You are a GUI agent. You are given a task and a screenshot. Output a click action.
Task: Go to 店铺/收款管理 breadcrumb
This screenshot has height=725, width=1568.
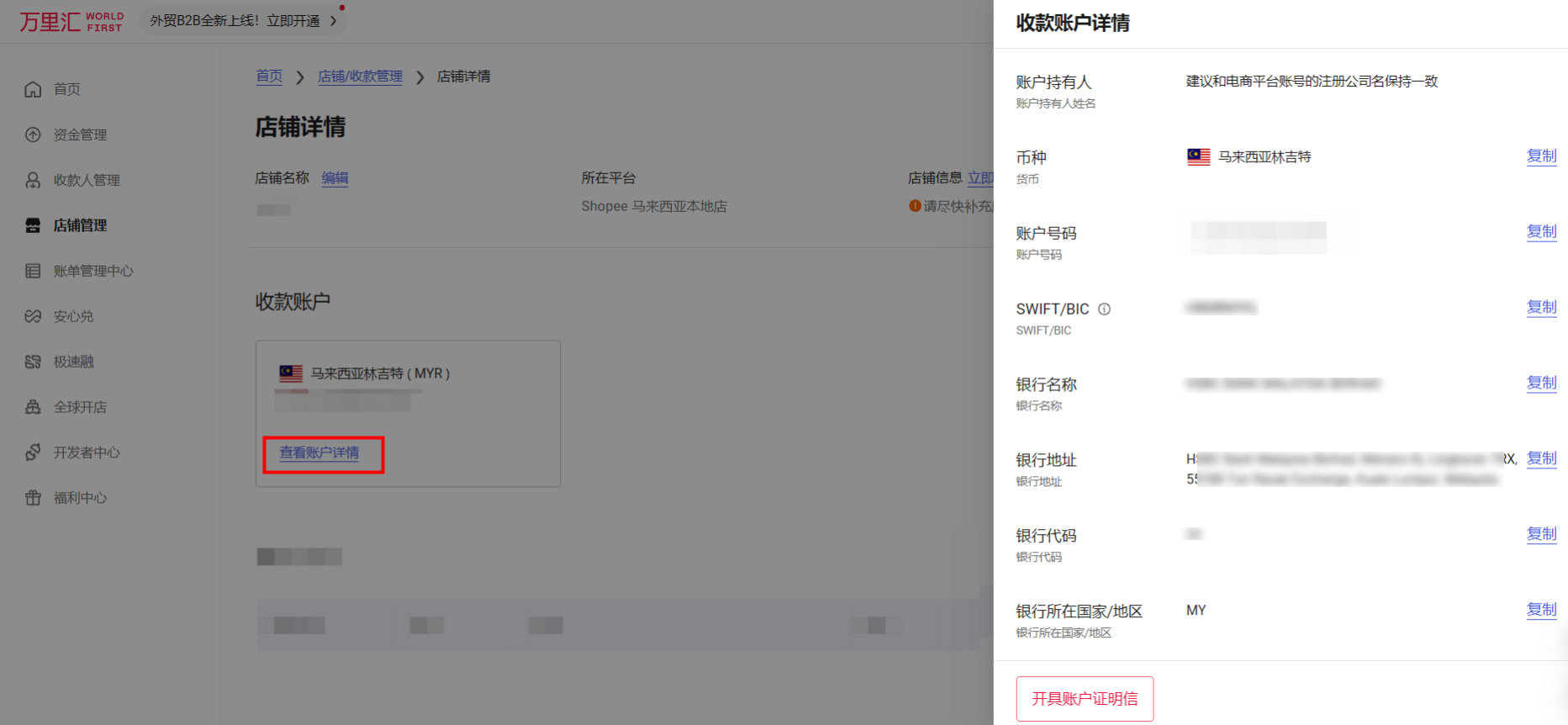pos(360,77)
